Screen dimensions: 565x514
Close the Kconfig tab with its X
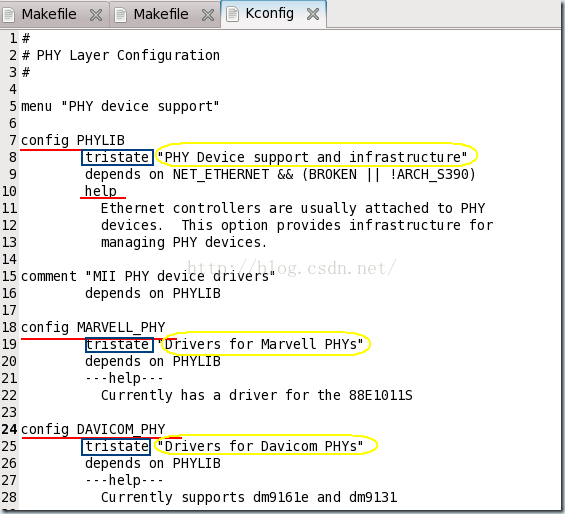(313, 14)
